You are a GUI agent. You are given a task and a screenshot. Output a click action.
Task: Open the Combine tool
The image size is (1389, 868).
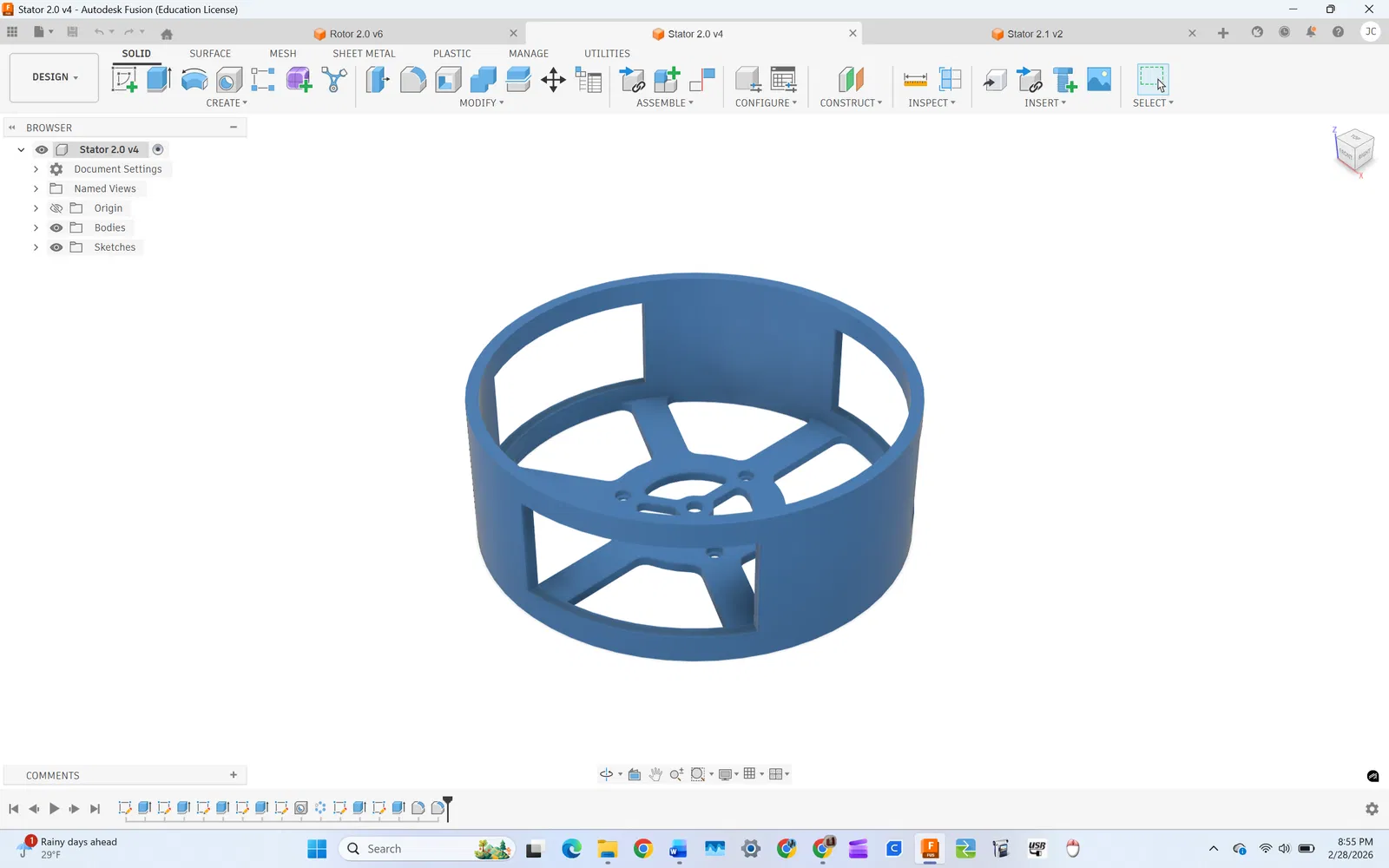click(x=483, y=80)
